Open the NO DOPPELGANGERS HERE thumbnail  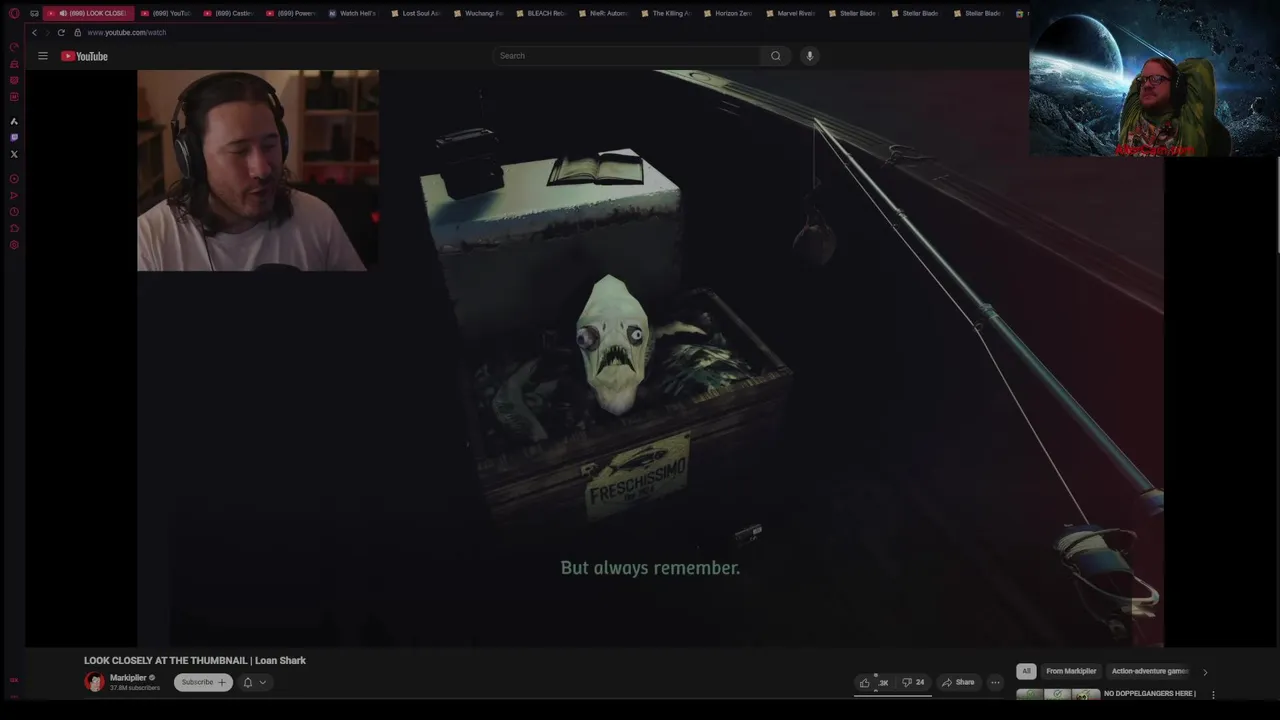coord(1058,694)
